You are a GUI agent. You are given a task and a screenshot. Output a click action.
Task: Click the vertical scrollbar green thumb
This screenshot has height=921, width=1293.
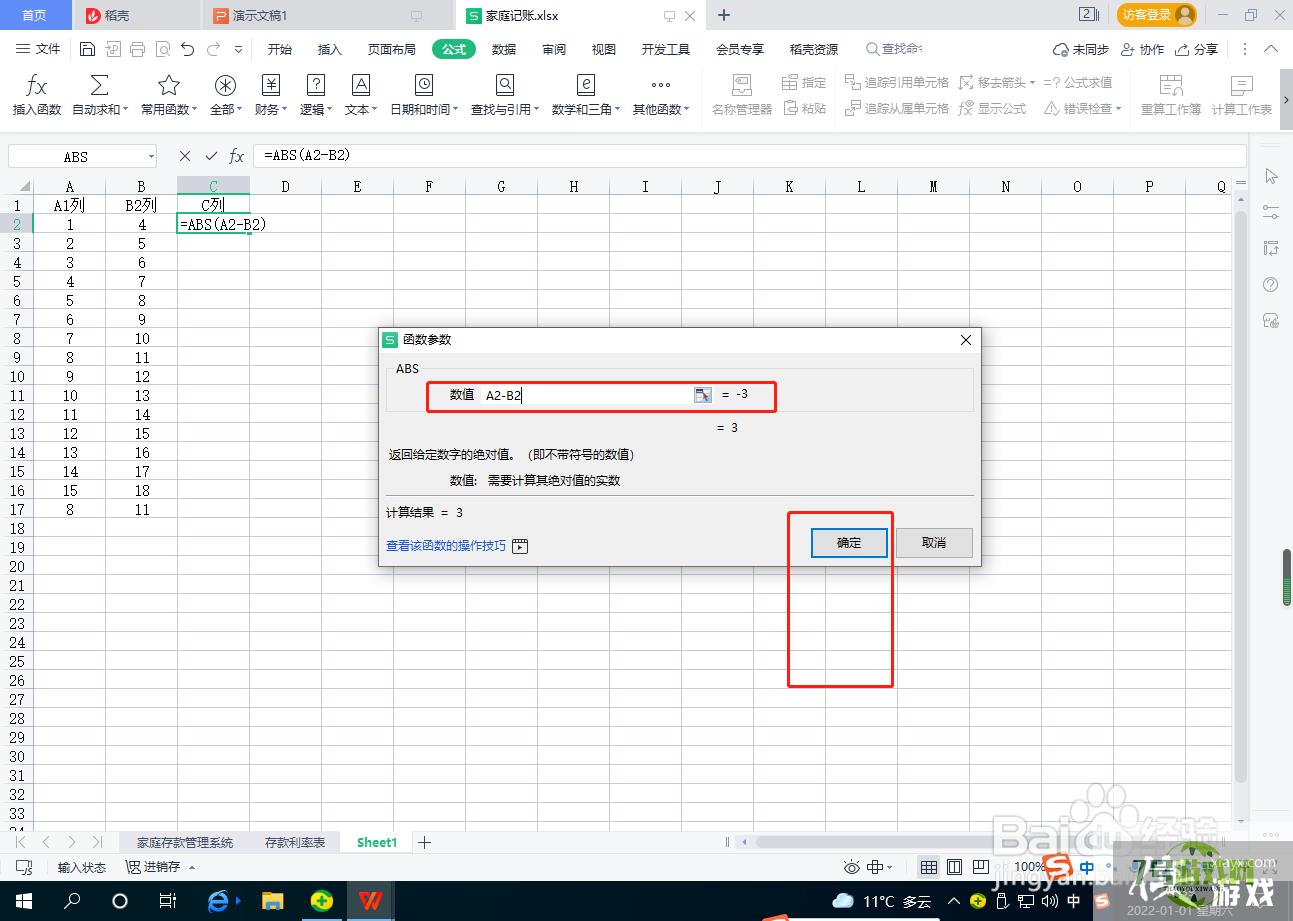click(1287, 577)
